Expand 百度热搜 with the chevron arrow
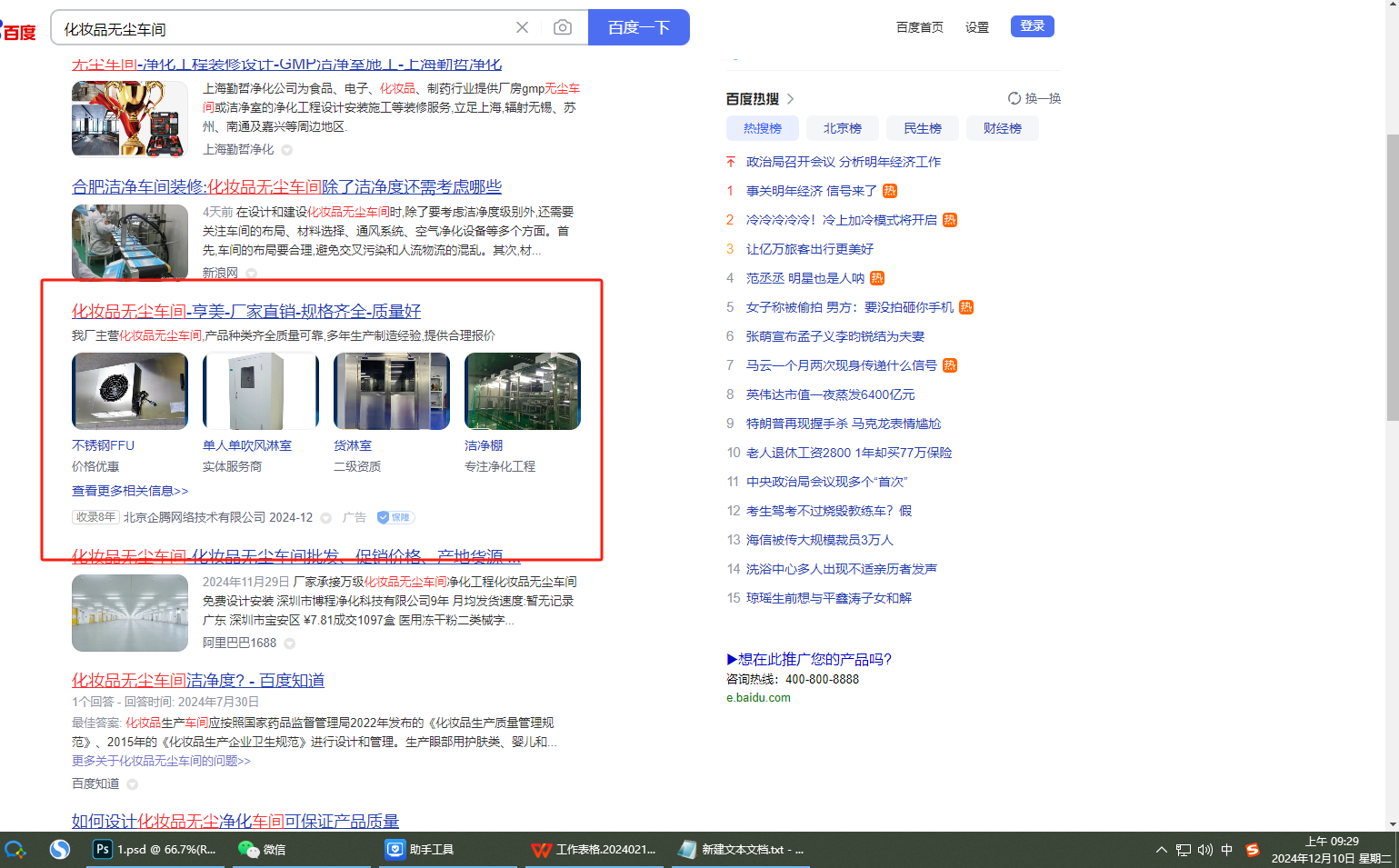This screenshot has width=1399, height=868. click(x=791, y=99)
